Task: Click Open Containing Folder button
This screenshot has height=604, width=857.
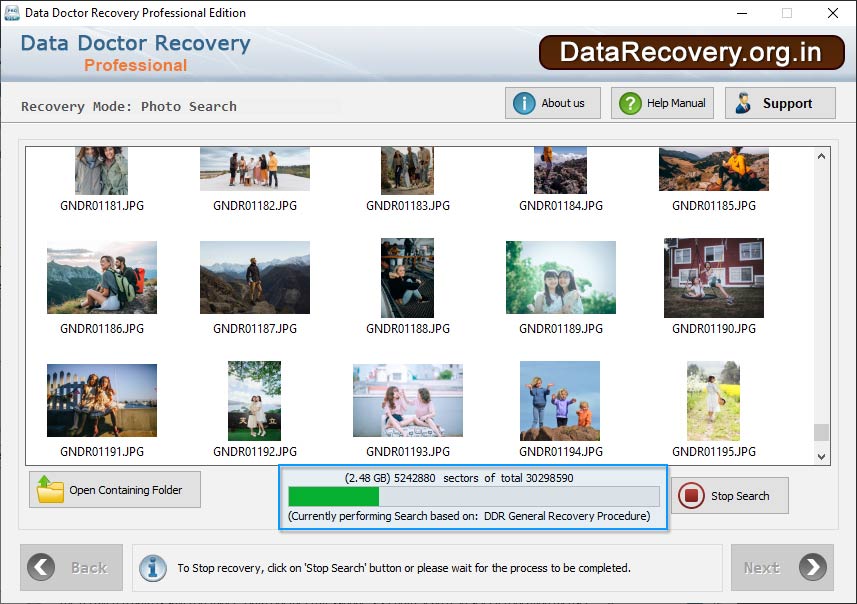Action: click(115, 489)
